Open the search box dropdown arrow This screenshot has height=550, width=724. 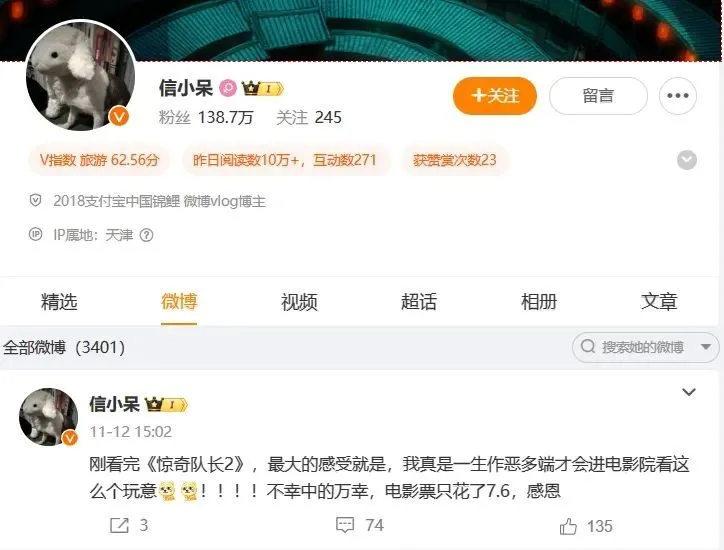[x=706, y=347]
